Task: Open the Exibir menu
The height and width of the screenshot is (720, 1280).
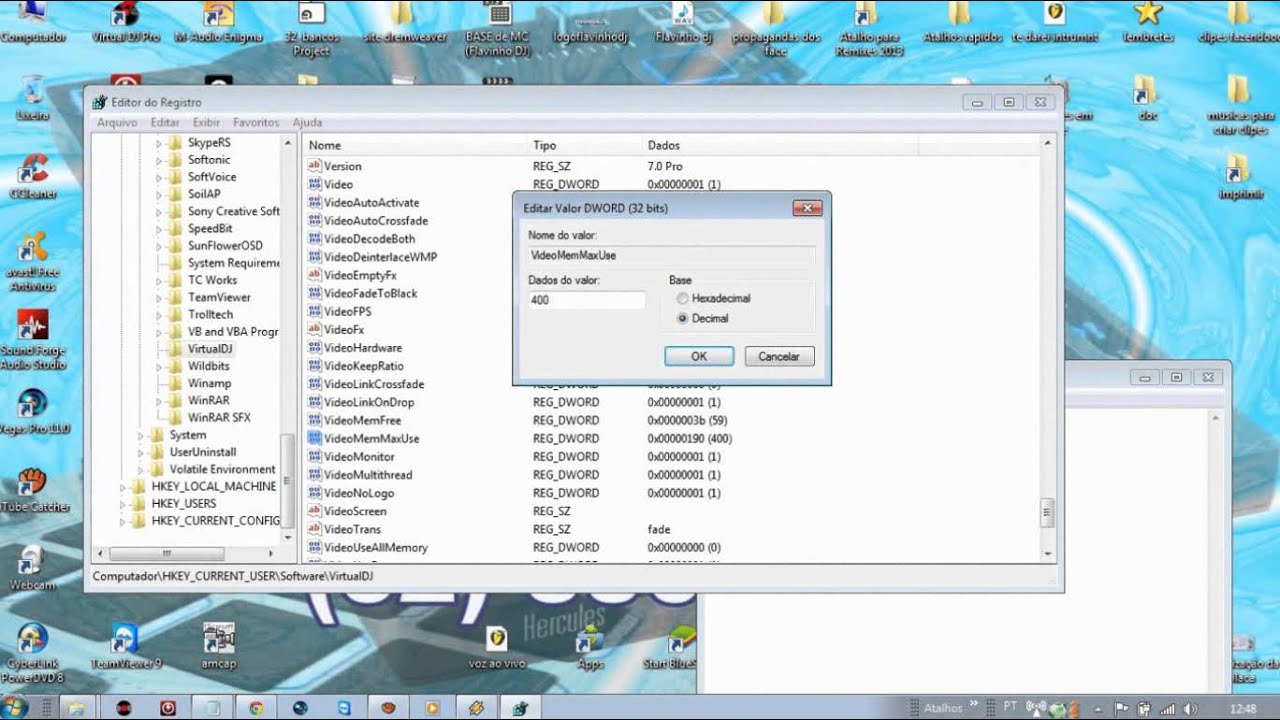Action: tap(206, 122)
